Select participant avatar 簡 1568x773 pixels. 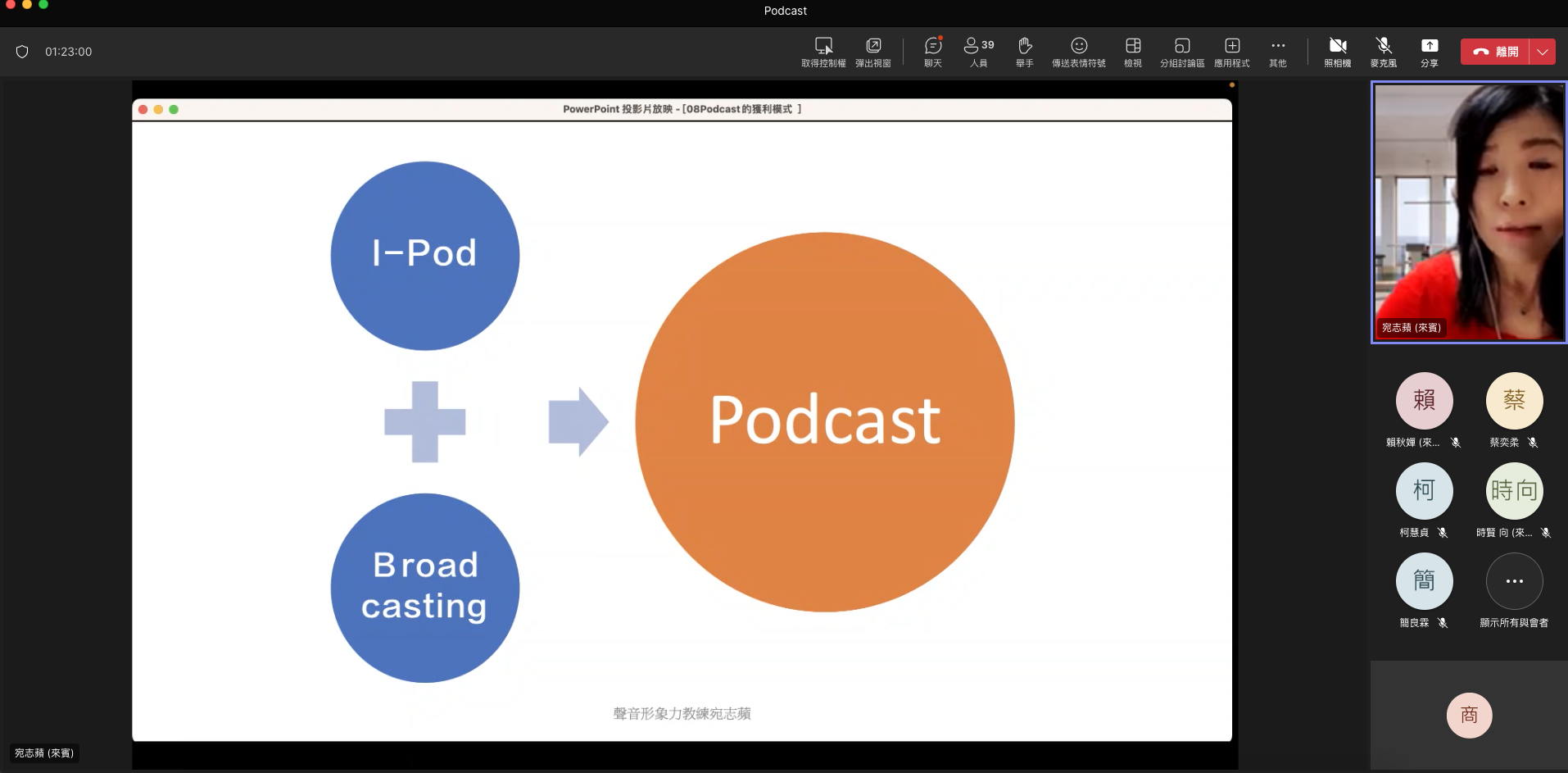[x=1425, y=580]
